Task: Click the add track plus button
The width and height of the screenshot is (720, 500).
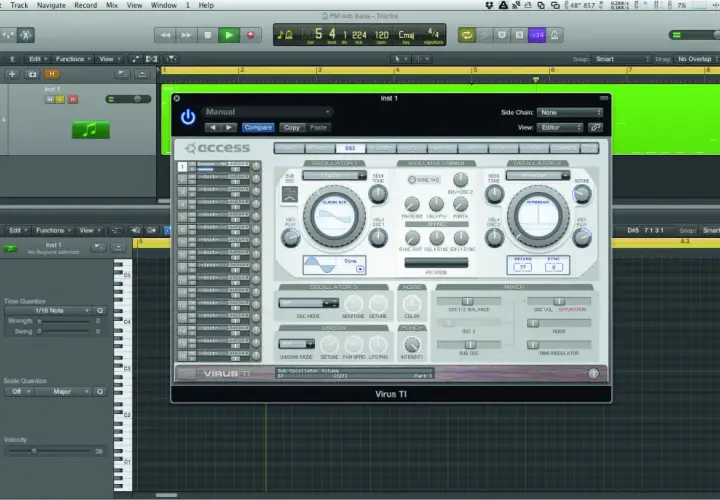Action: pos(12,74)
